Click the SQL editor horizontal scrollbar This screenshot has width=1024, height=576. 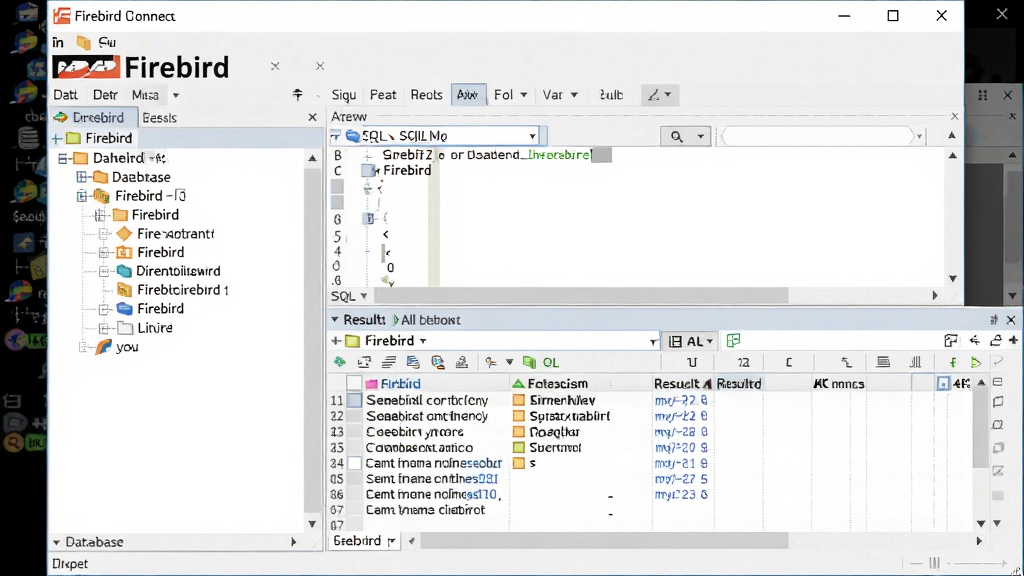(x=581, y=296)
